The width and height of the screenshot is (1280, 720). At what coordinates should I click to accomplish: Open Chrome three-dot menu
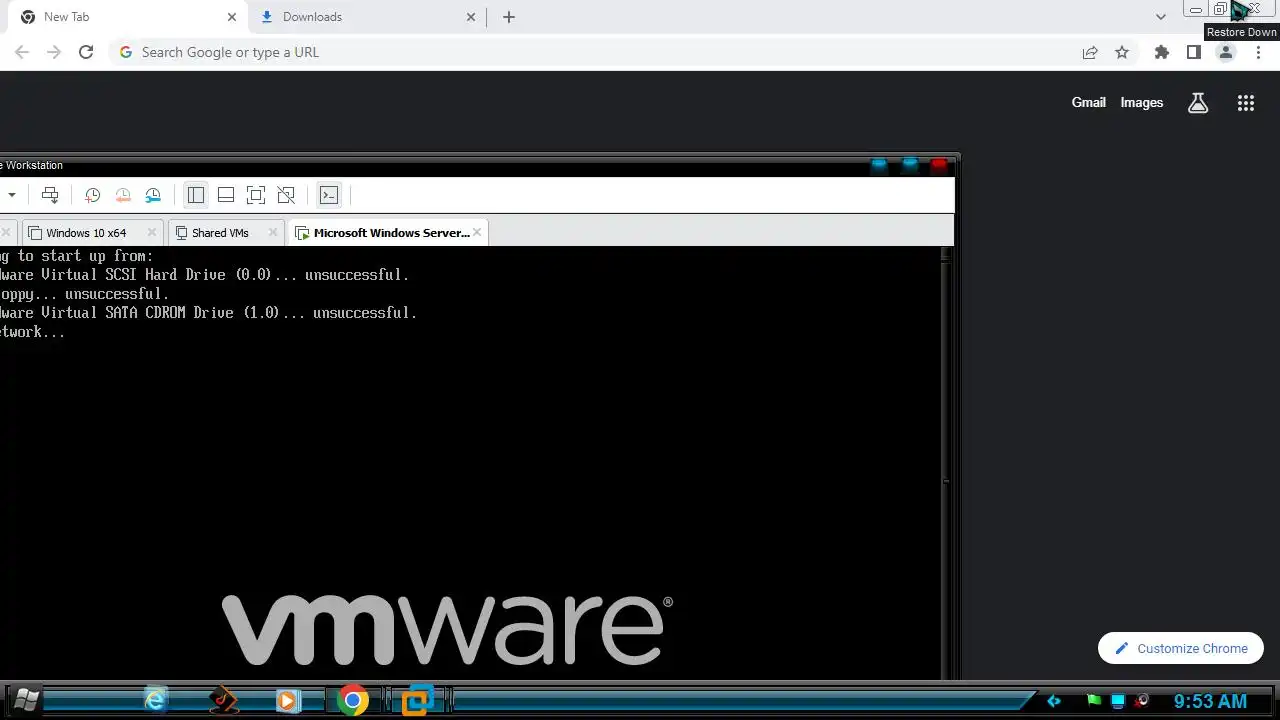point(1258,52)
